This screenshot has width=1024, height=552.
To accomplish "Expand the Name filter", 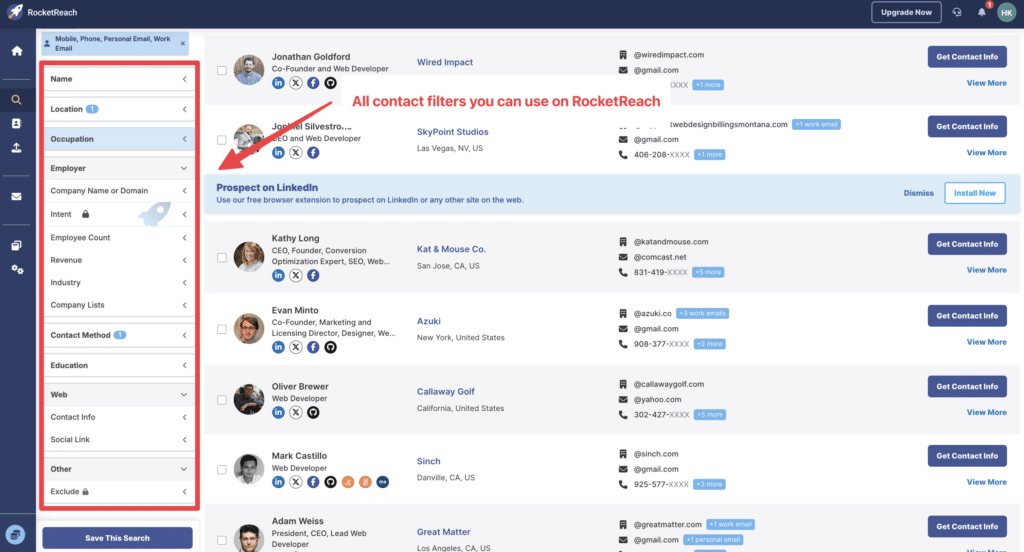I will [x=119, y=79].
